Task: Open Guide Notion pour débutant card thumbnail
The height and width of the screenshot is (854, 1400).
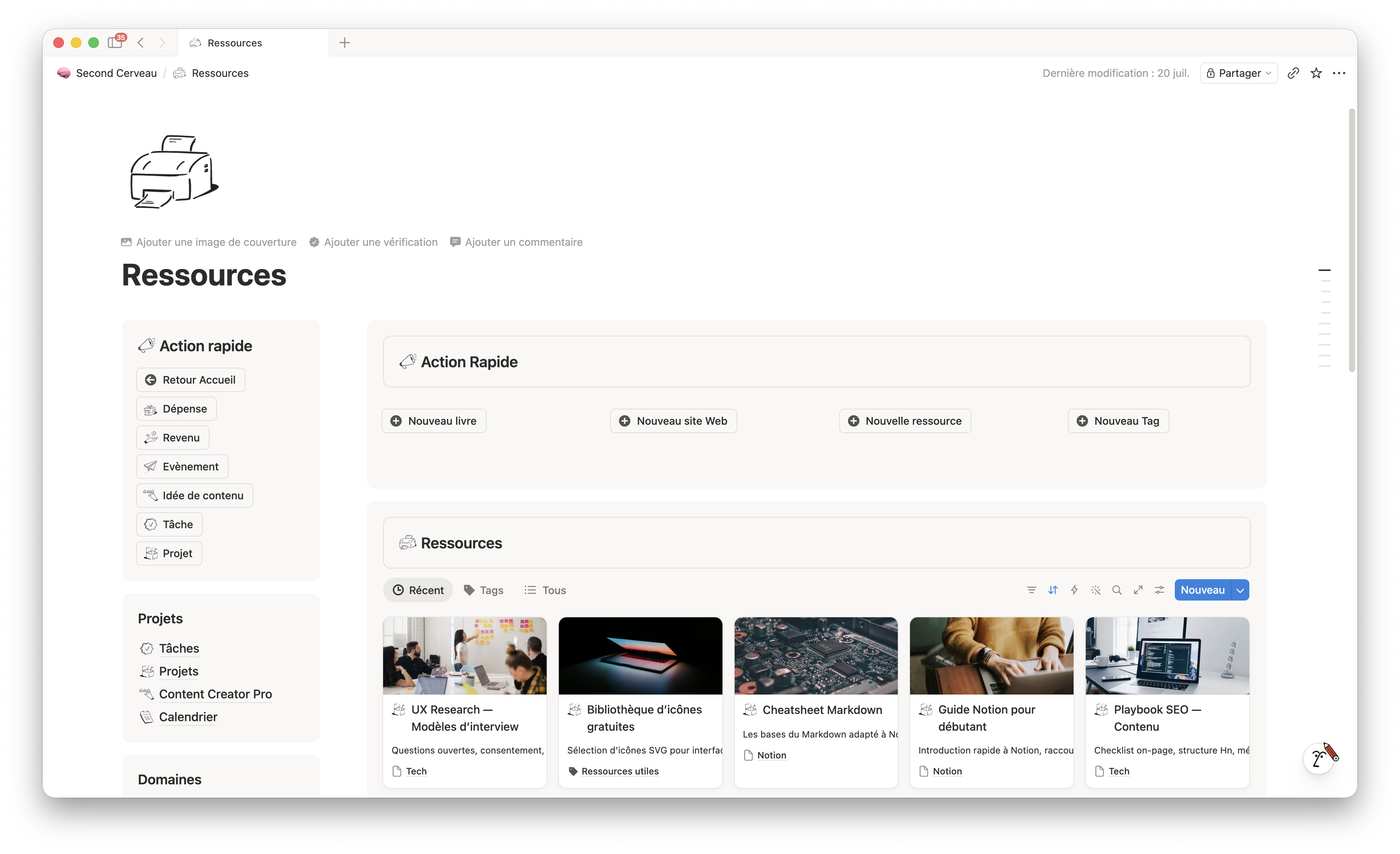Action: (x=991, y=656)
